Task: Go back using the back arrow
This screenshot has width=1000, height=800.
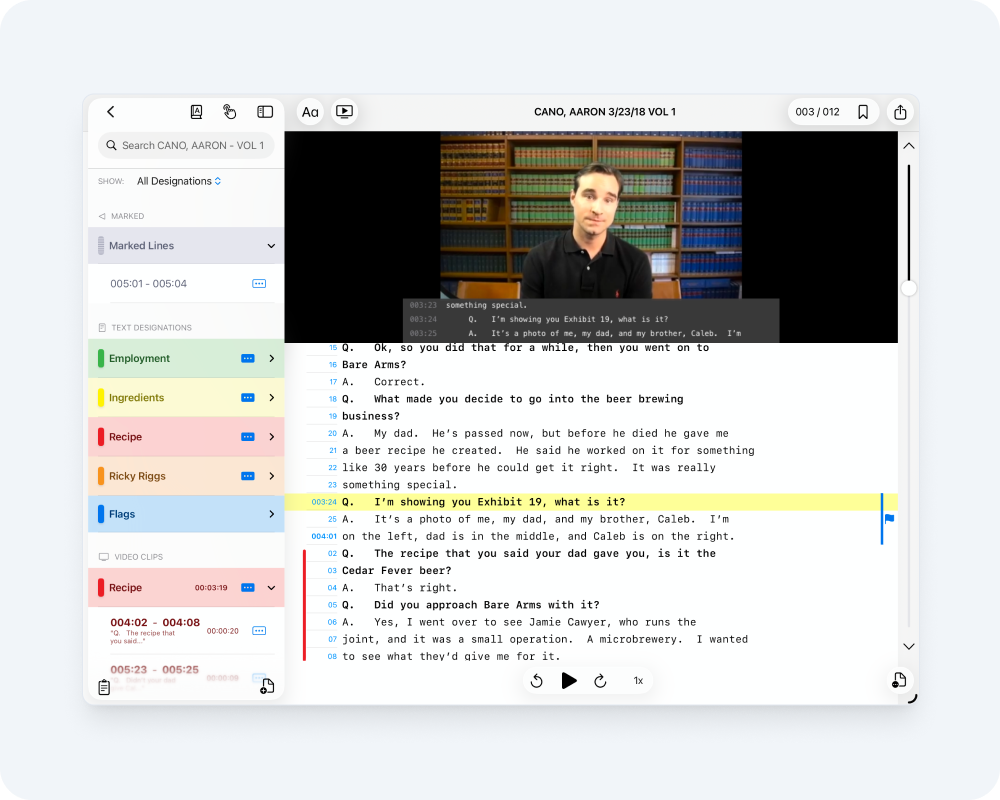Action: pos(111,112)
